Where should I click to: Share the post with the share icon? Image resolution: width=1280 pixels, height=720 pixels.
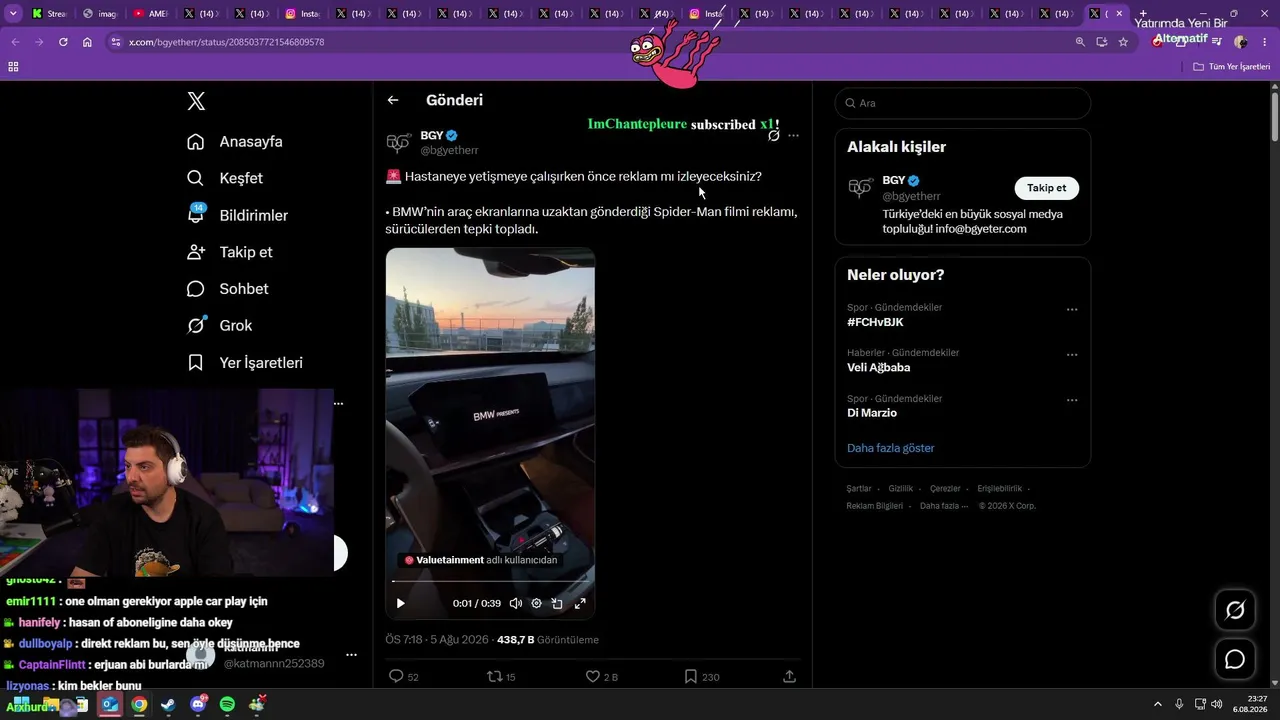pyautogui.click(x=789, y=677)
